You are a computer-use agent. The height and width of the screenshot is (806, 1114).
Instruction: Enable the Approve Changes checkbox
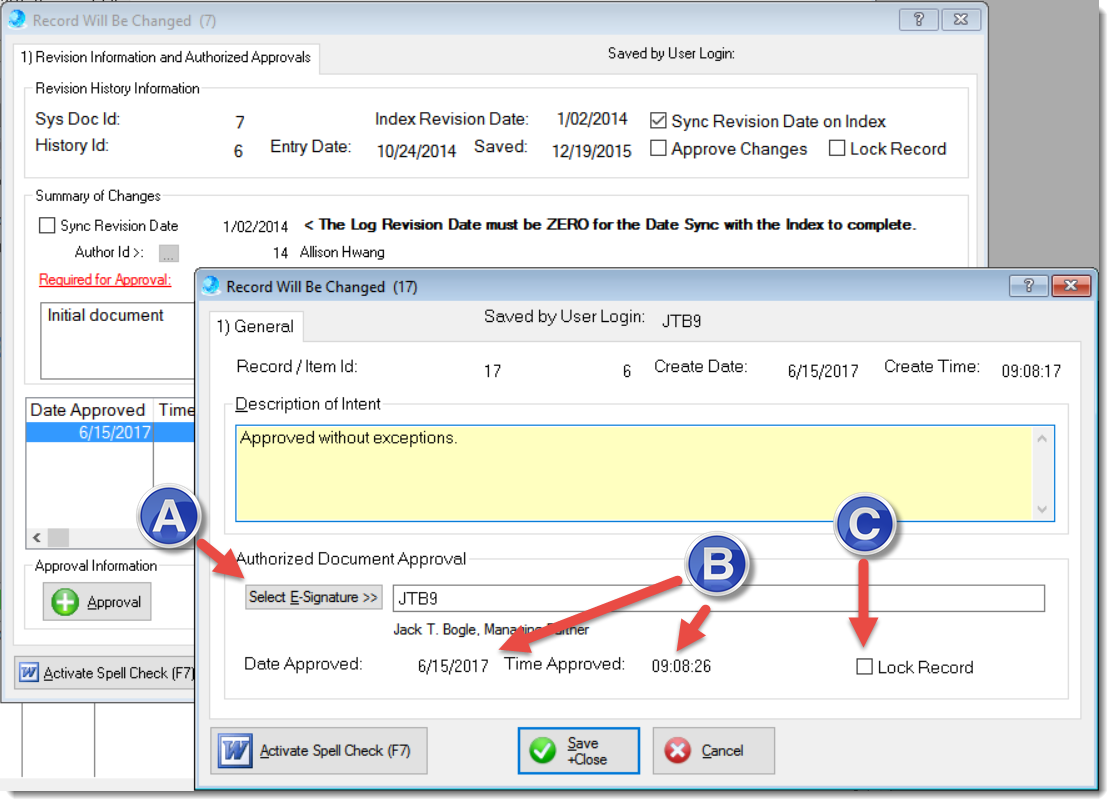658,149
